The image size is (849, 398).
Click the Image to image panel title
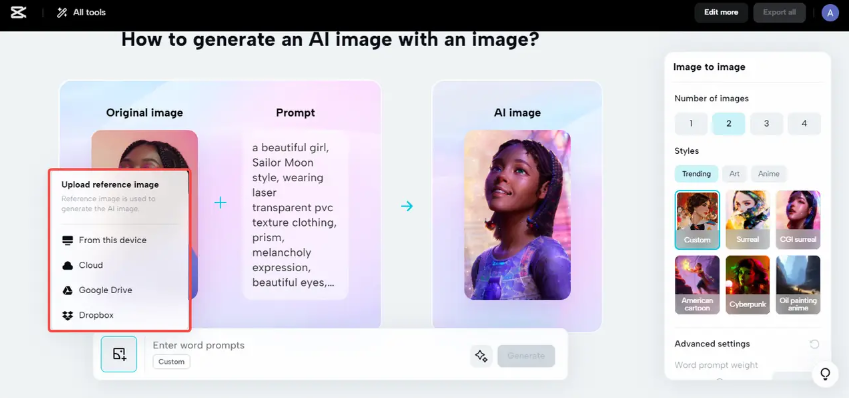709,67
